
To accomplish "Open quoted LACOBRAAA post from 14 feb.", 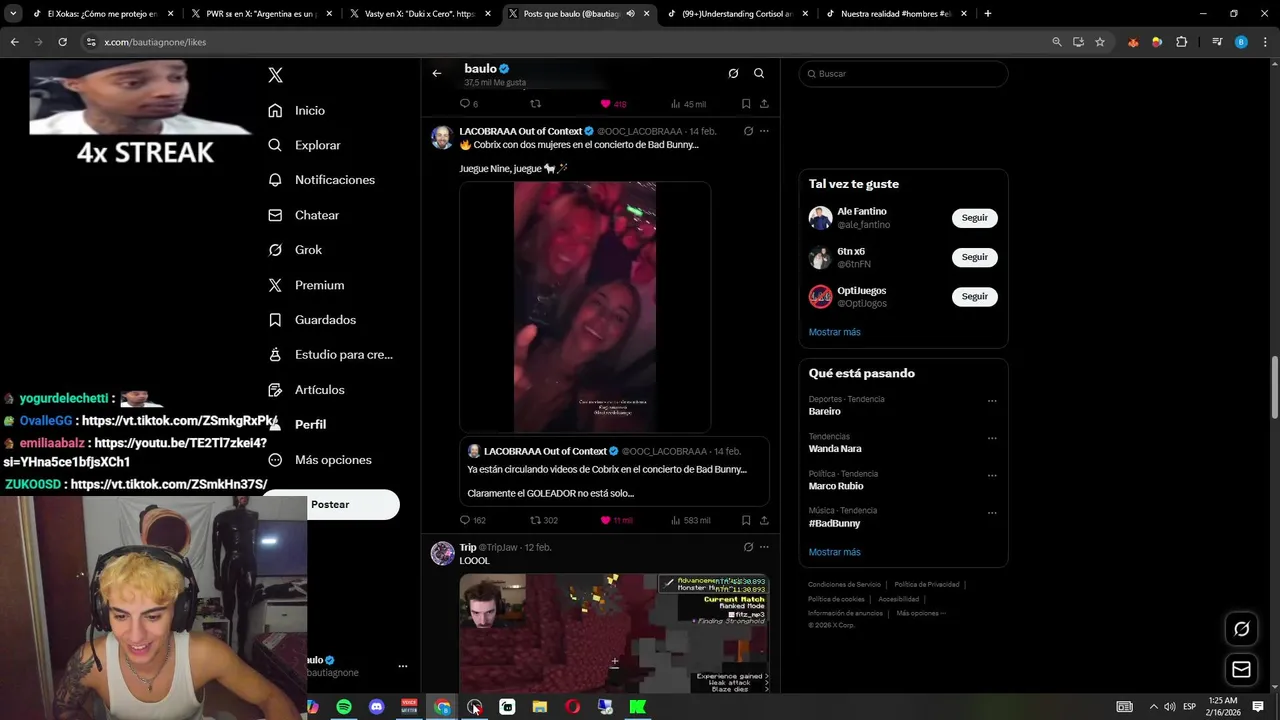I will point(614,472).
